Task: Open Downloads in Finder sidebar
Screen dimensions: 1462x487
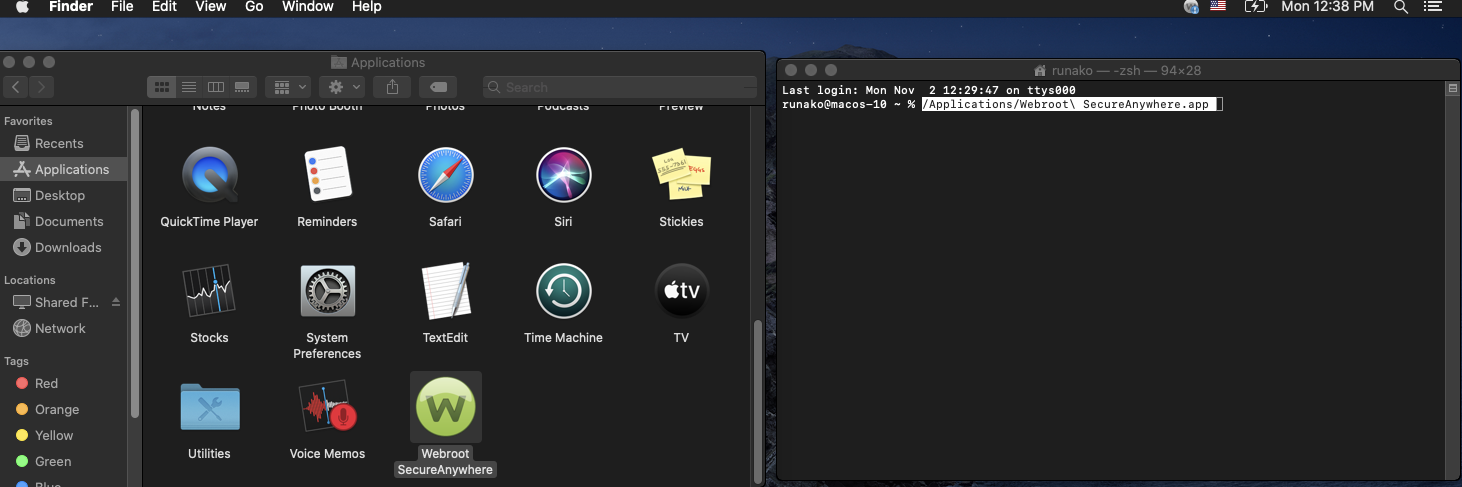Action: point(64,247)
